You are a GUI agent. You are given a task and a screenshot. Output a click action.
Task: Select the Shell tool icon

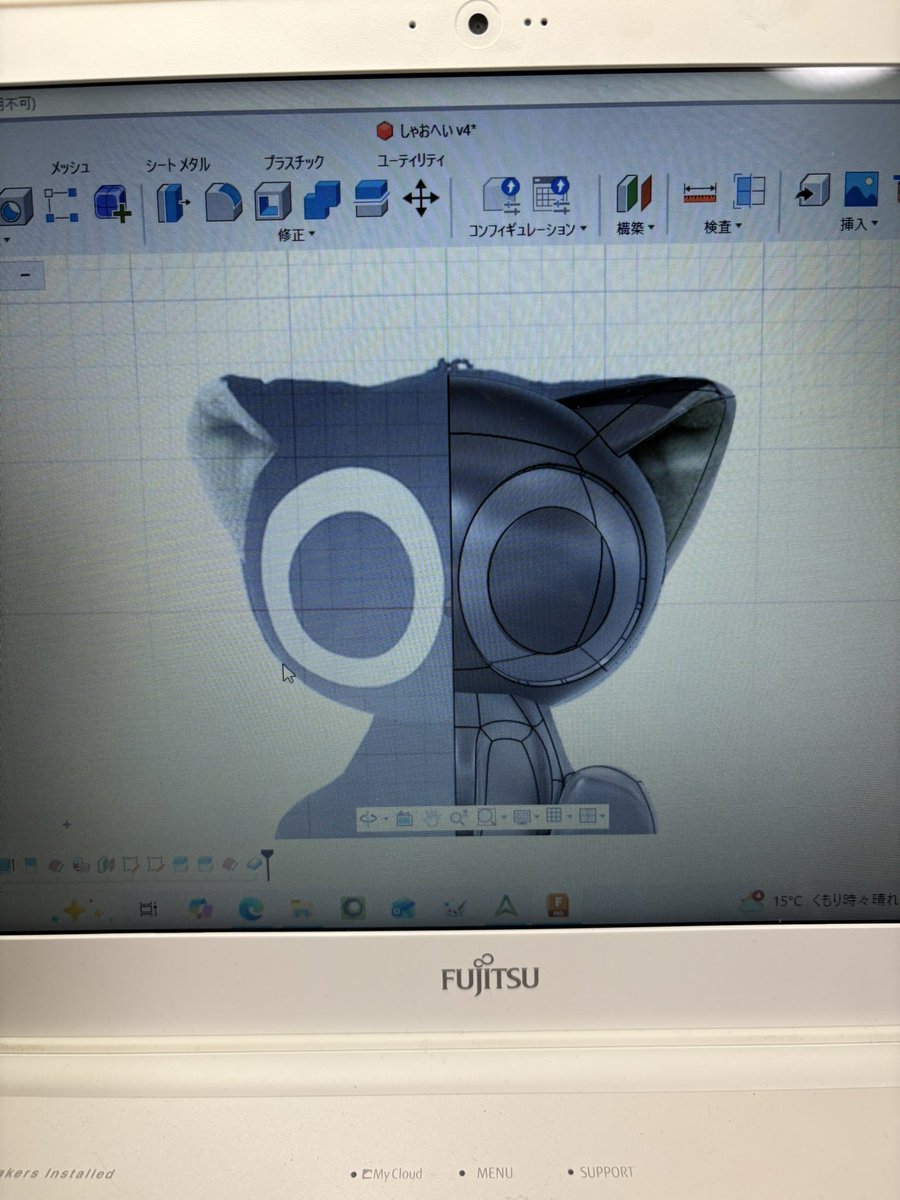(x=272, y=201)
